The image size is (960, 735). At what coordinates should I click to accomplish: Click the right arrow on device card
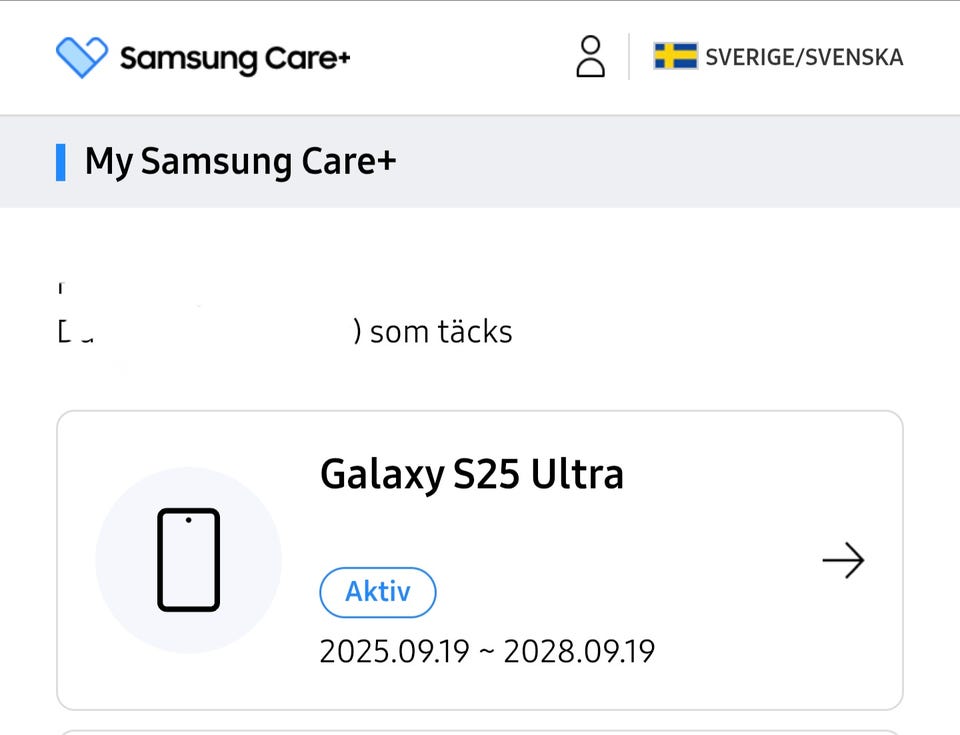click(x=843, y=561)
